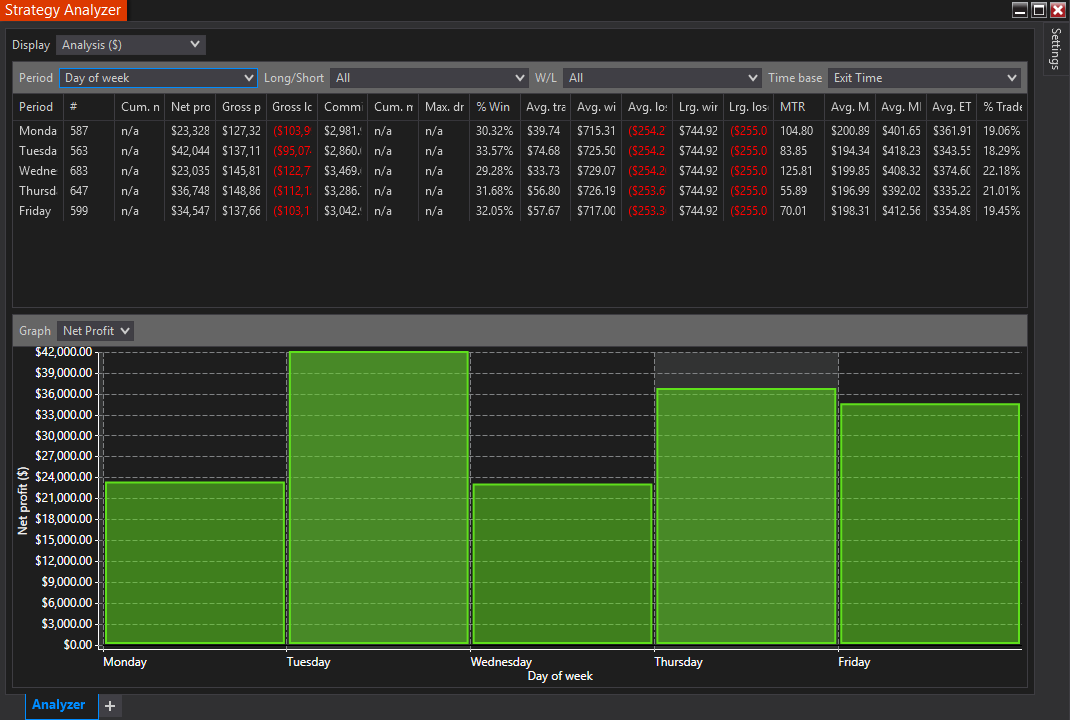The width and height of the screenshot is (1070, 720).
Task: Sort by the Net pro column header
Action: tap(190, 107)
